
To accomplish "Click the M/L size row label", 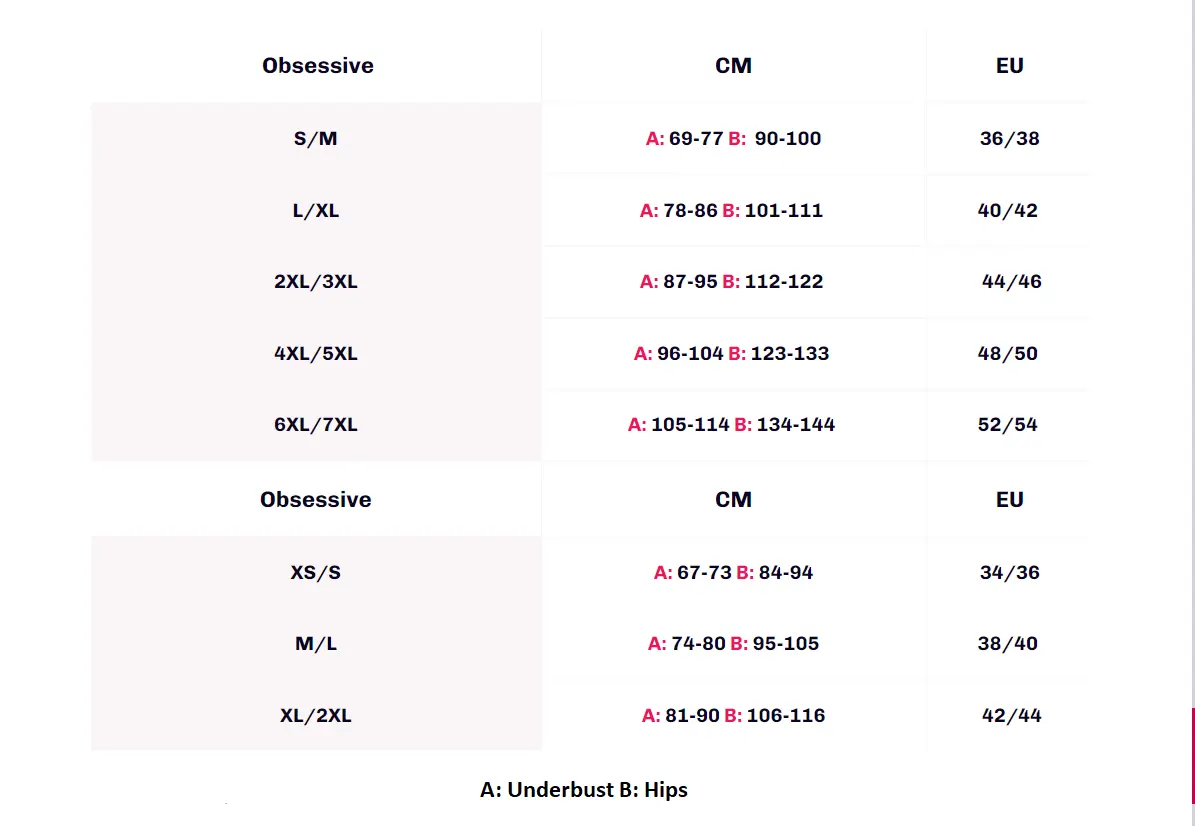I will [316, 644].
